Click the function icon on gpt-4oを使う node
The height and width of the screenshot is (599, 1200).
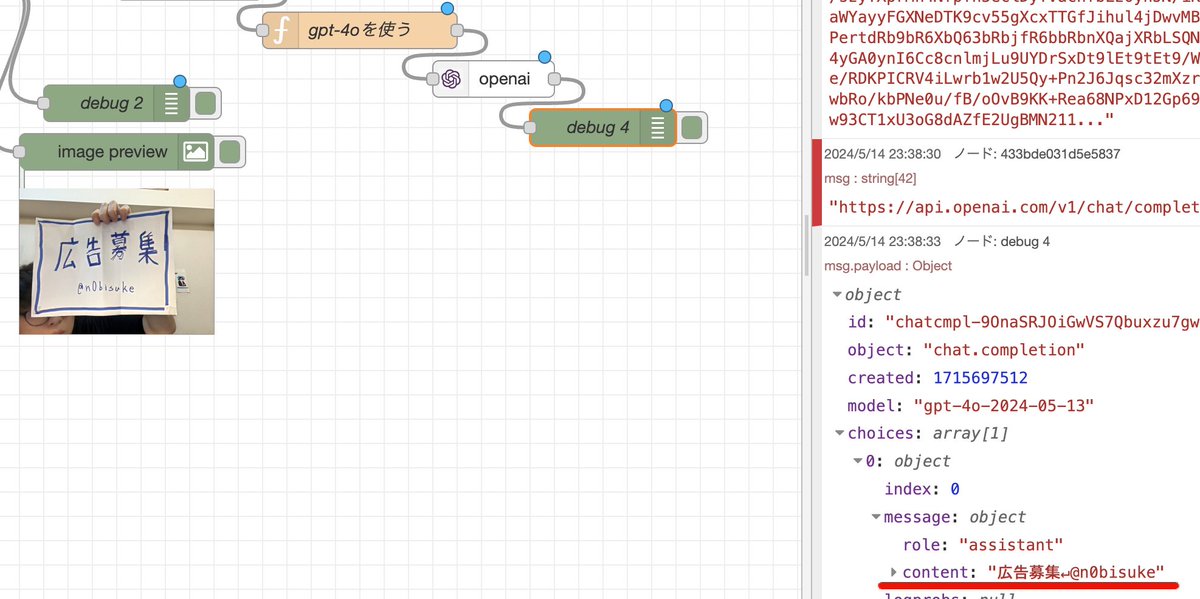[x=281, y=29]
